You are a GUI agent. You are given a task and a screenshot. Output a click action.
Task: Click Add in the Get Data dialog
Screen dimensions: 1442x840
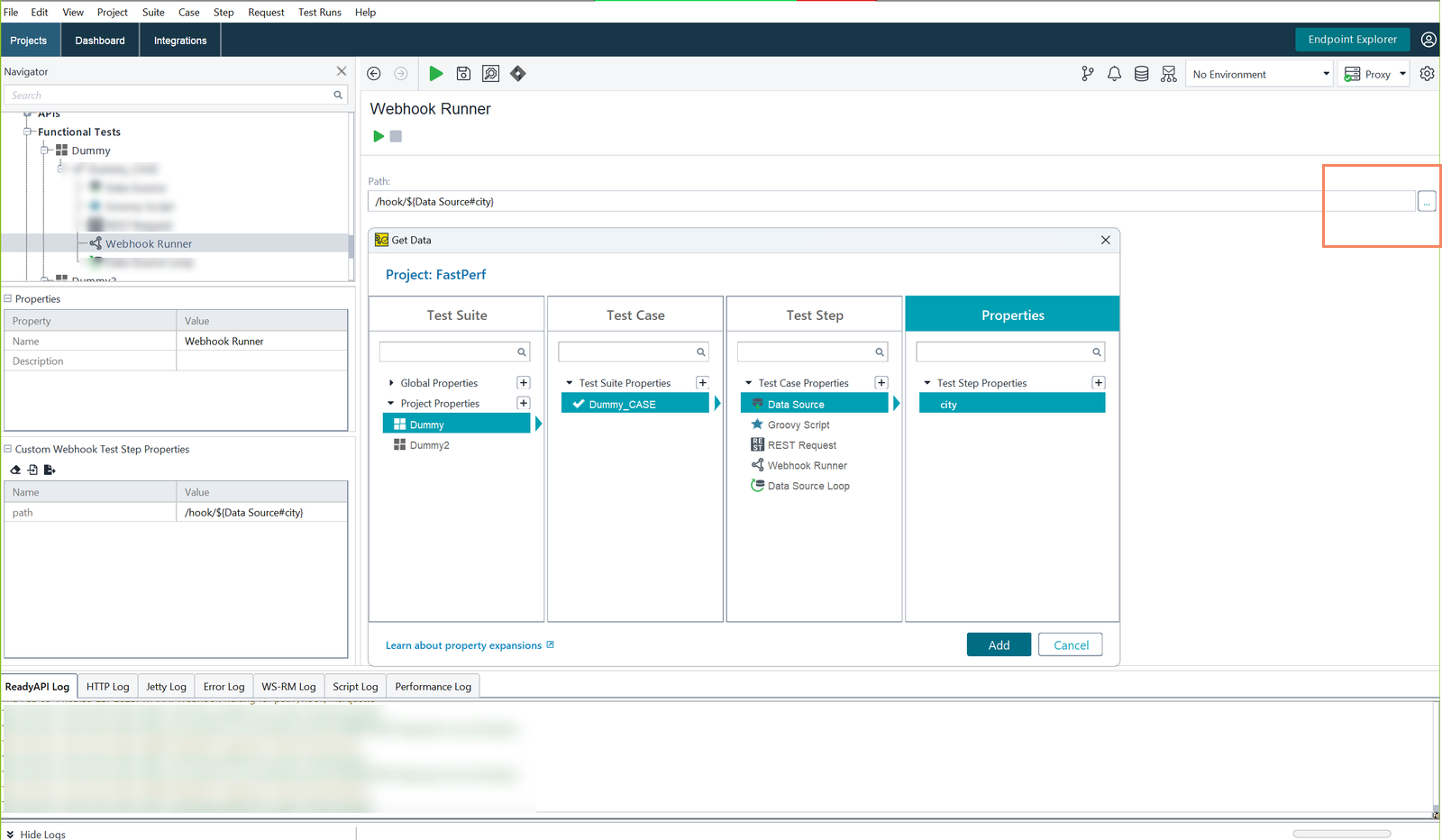click(x=999, y=644)
